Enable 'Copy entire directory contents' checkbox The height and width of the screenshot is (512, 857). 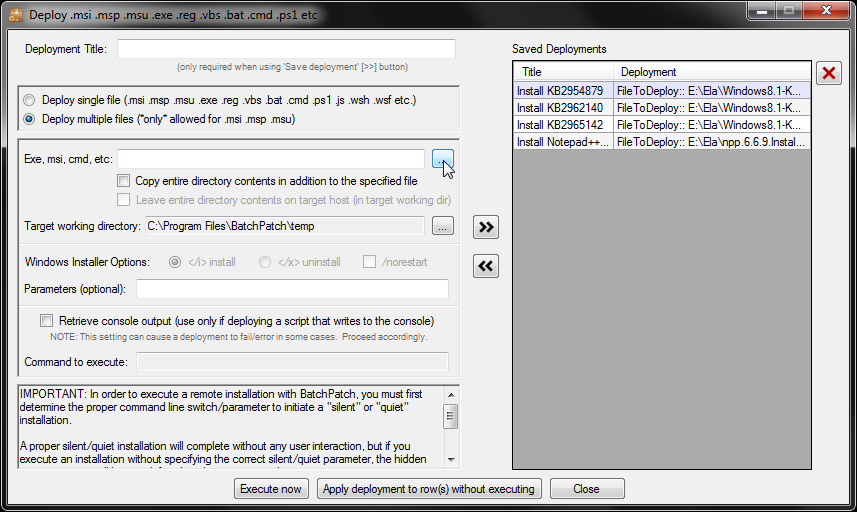point(124,181)
